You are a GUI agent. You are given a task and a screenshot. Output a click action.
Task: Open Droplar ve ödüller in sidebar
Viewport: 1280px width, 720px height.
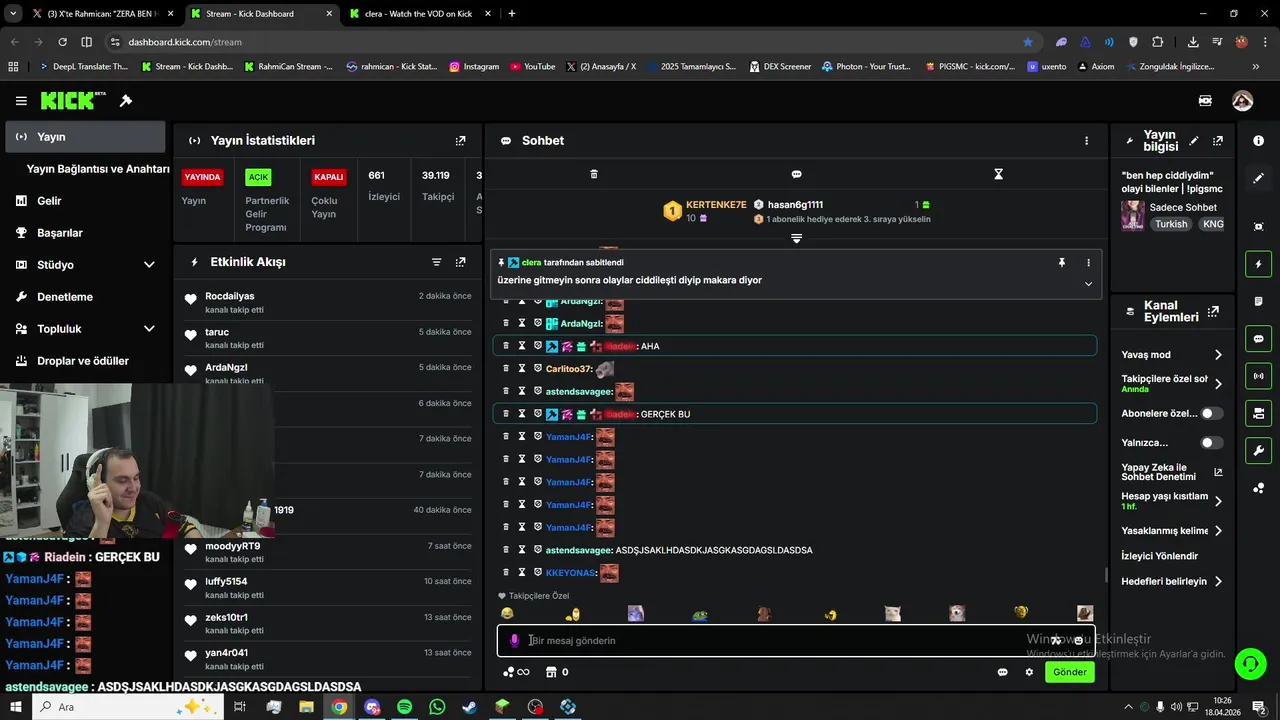pyautogui.click(x=83, y=361)
